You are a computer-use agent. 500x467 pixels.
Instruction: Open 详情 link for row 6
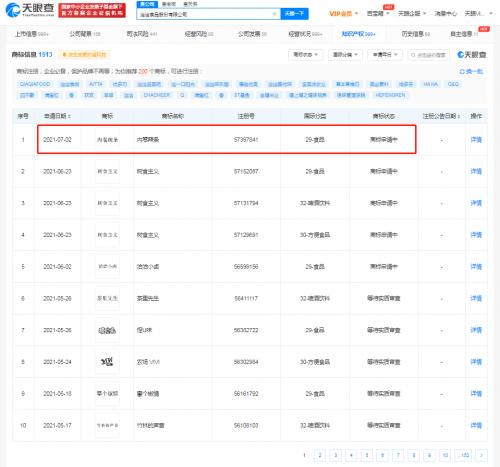point(476,298)
